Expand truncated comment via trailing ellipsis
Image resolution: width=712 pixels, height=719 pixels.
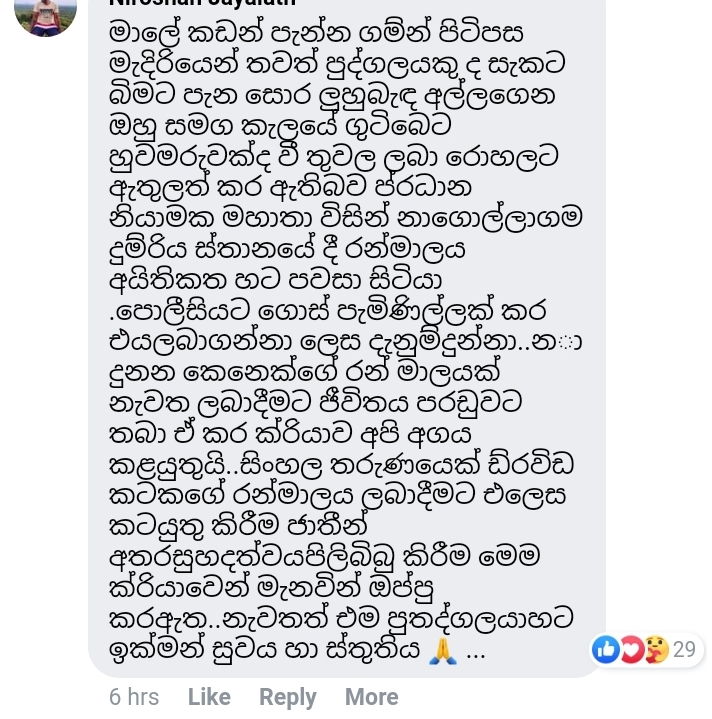(x=475, y=651)
